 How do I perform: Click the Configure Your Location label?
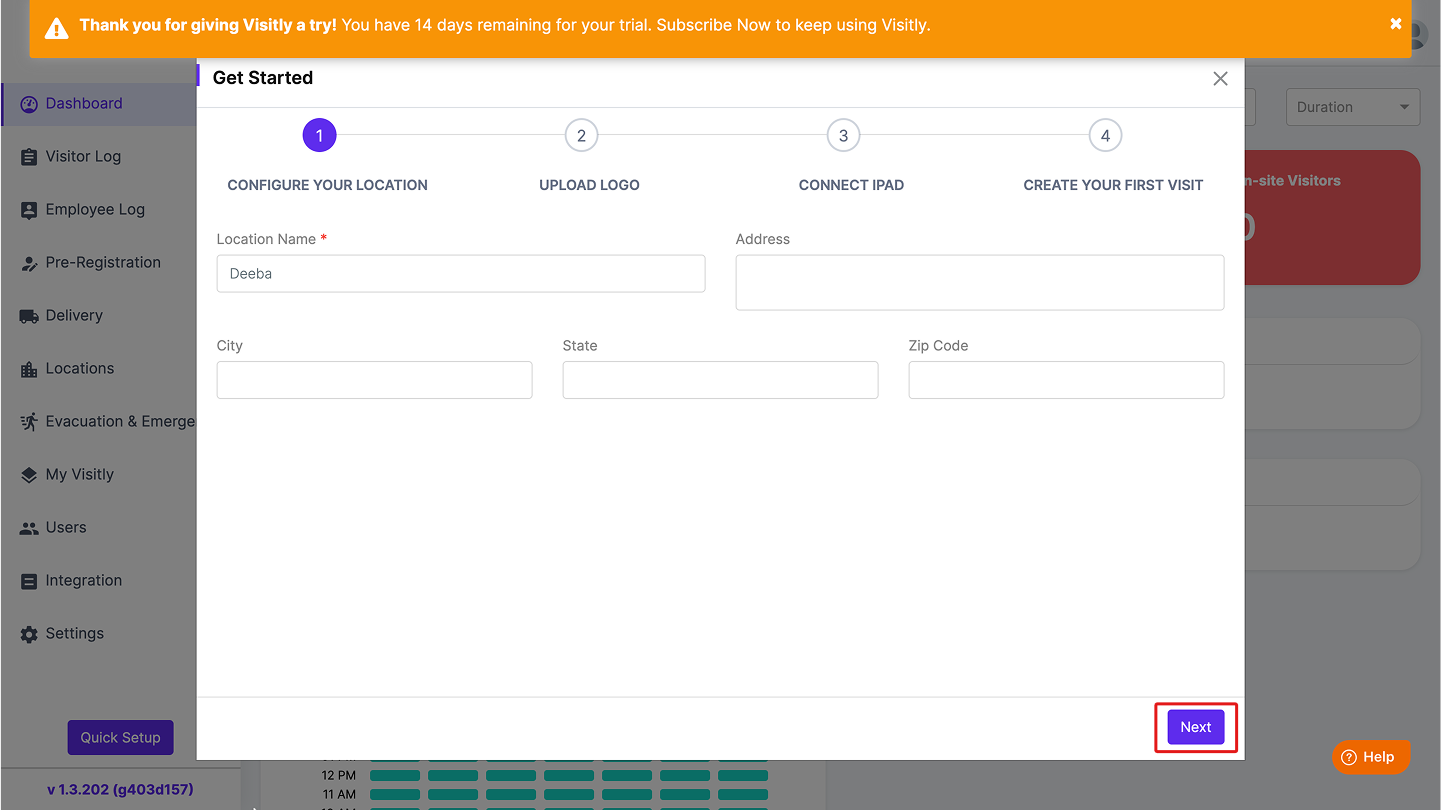pyautogui.click(x=327, y=185)
